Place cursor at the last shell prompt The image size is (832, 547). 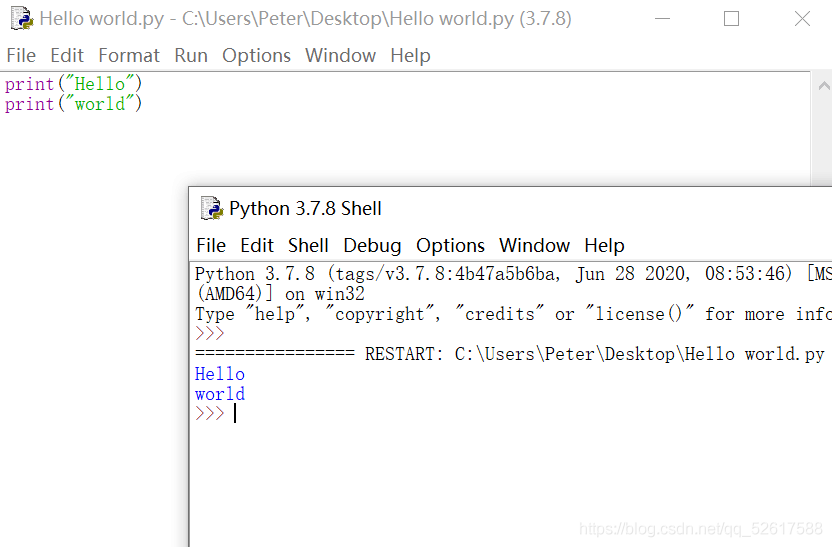tap(235, 413)
